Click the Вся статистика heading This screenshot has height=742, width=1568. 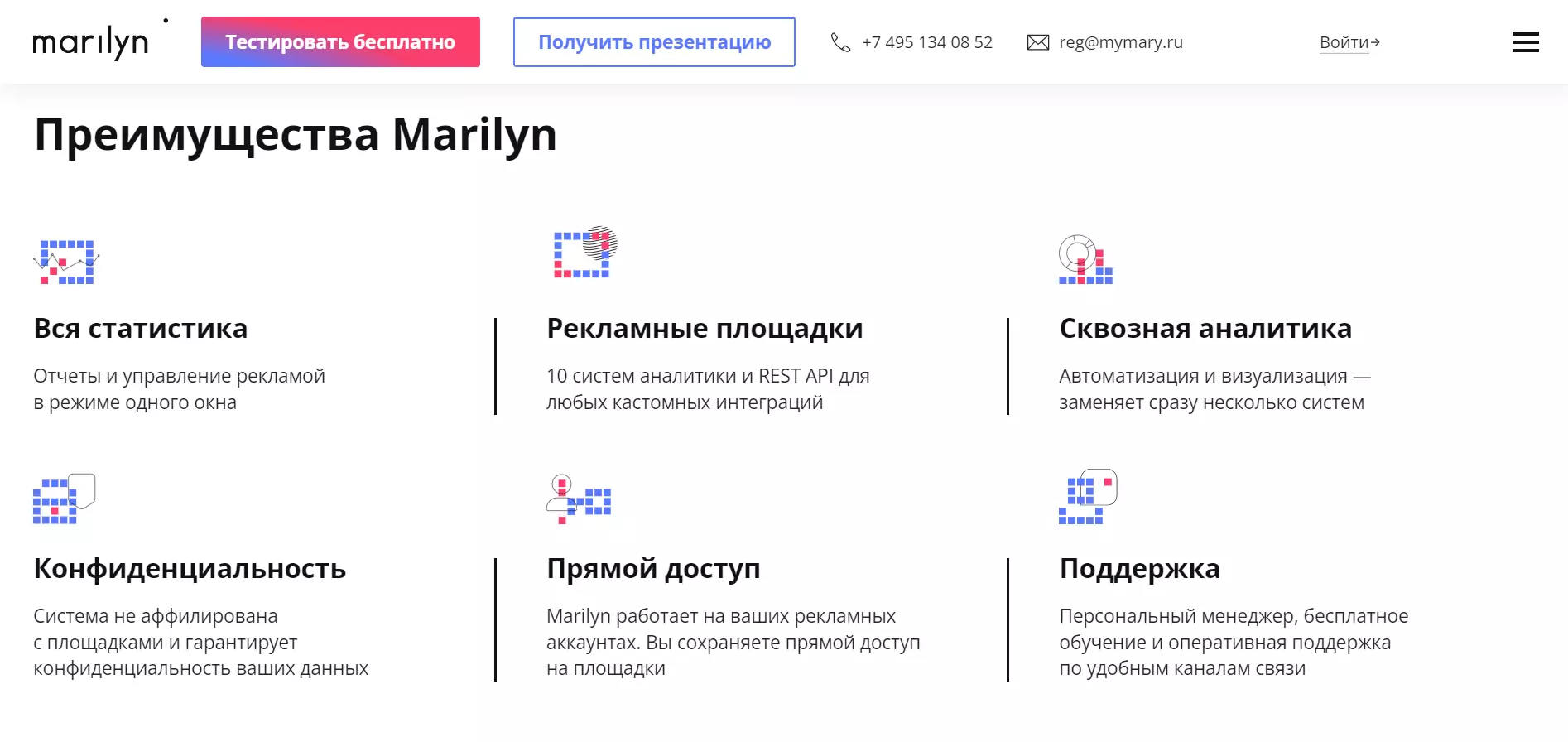click(x=141, y=329)
